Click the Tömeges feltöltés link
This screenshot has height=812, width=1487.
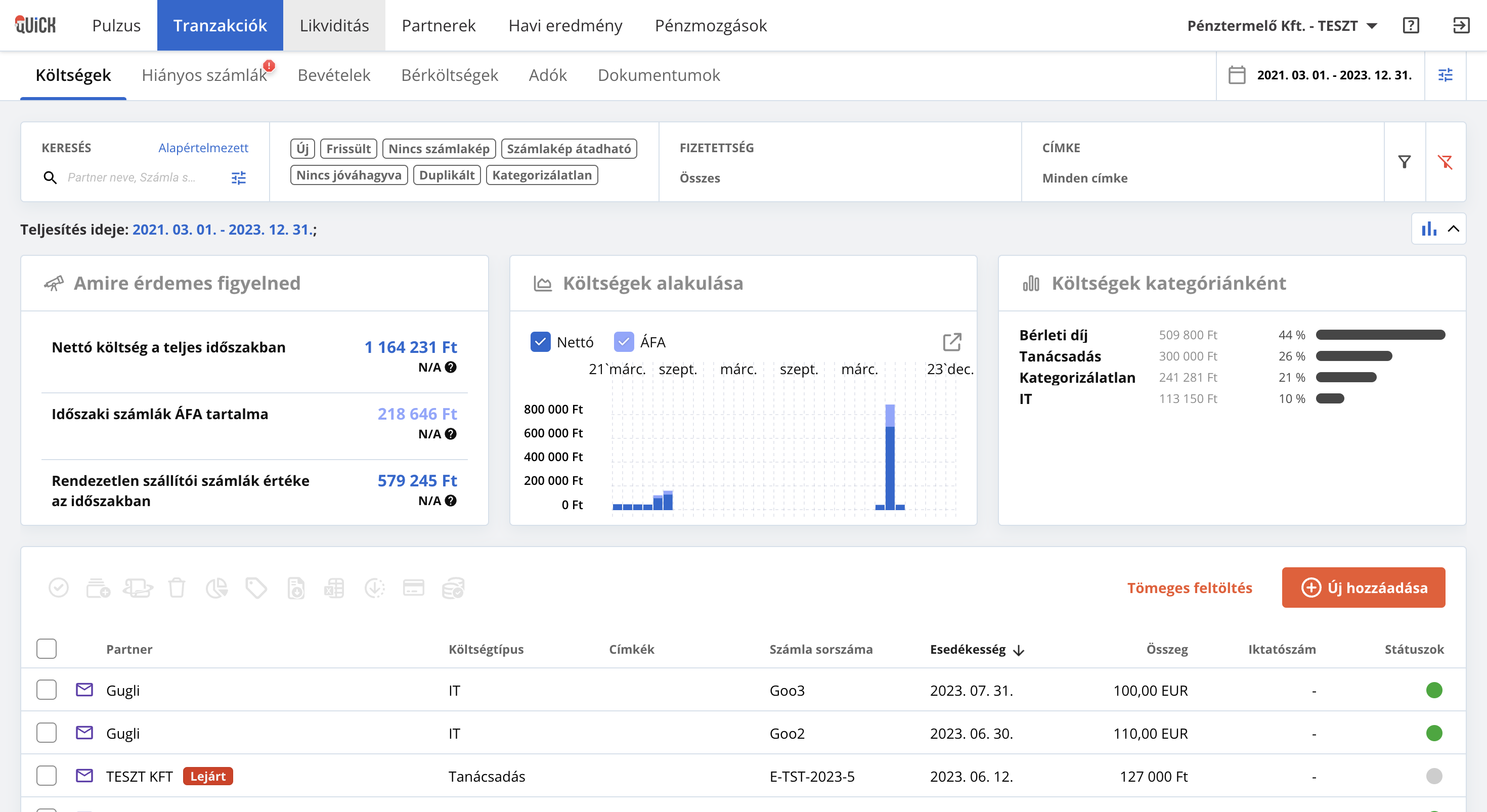[1189, 588]
